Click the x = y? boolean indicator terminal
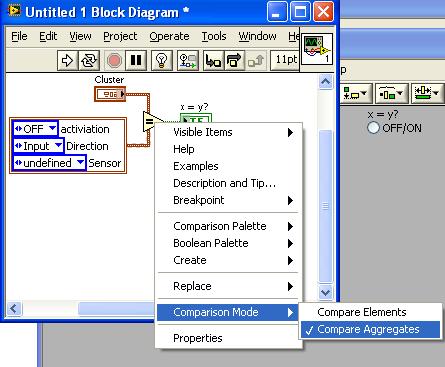 (196, 119)
